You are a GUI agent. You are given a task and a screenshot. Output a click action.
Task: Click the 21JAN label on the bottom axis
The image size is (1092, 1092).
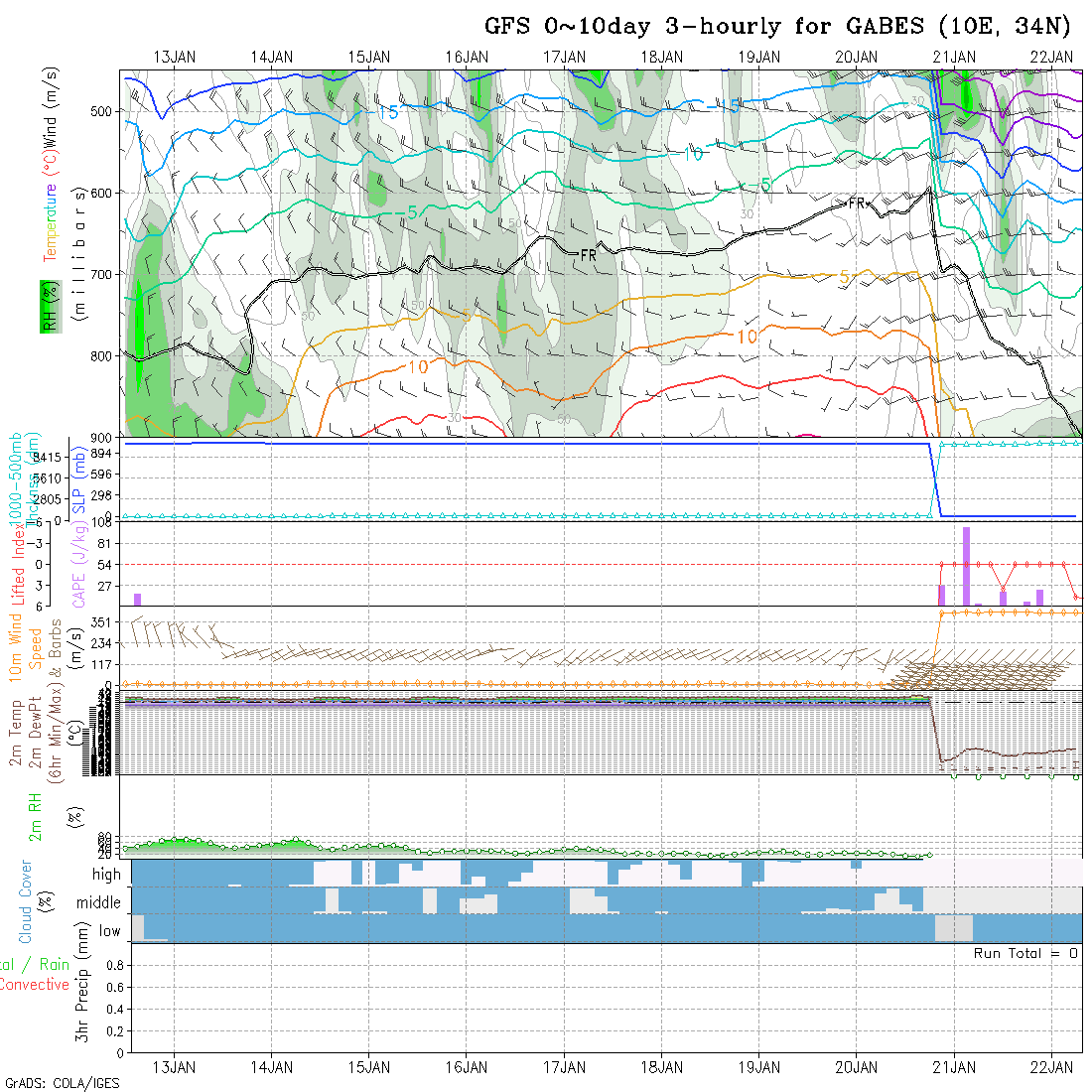(954, 1067)
